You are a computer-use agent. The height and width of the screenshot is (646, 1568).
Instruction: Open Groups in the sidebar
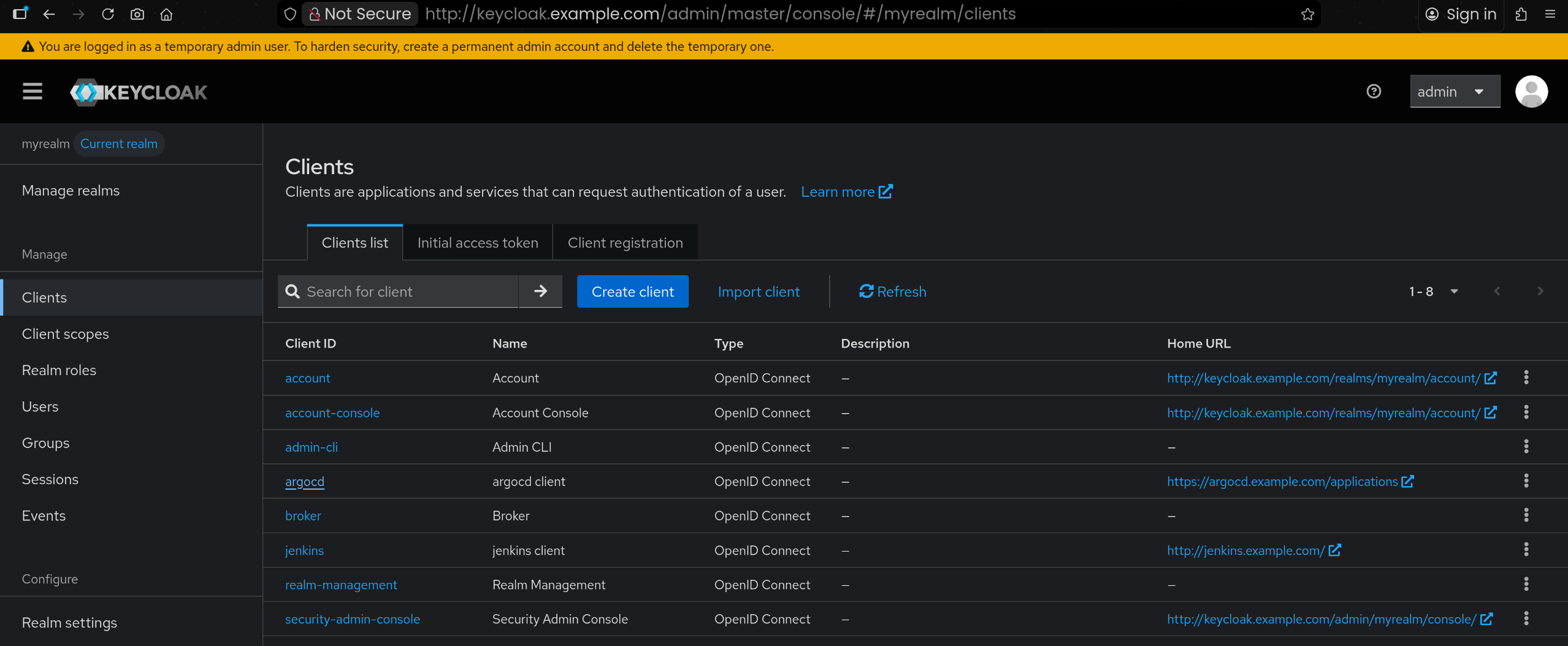tap(131, 443)
